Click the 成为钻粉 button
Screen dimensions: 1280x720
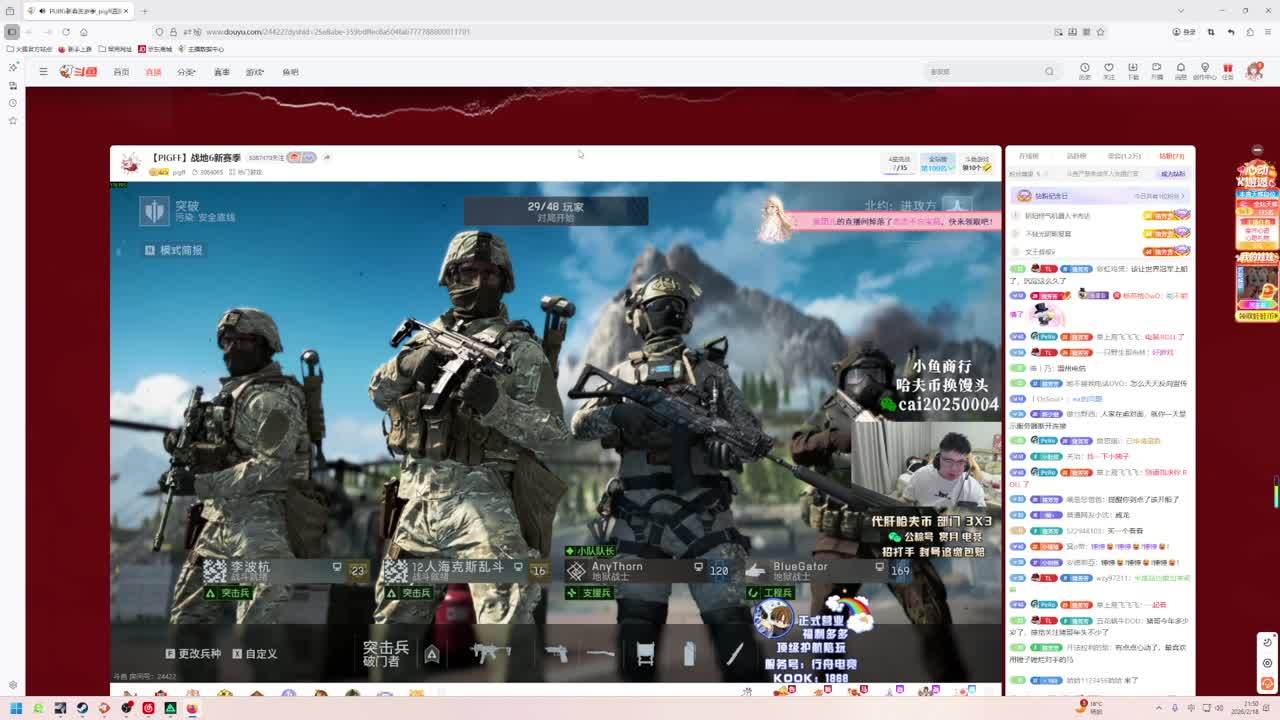[x=1172, y=174]
